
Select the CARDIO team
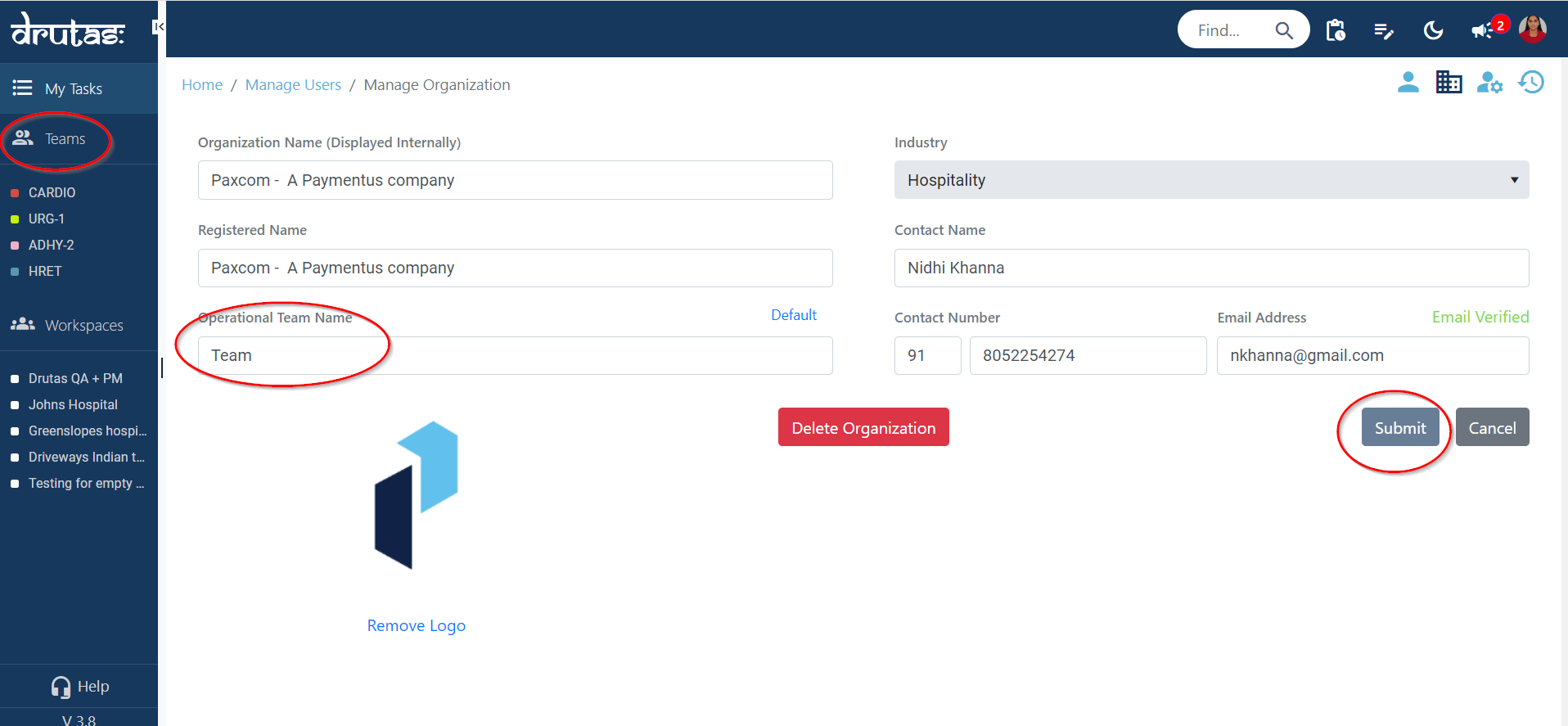(x=52, y=192)
